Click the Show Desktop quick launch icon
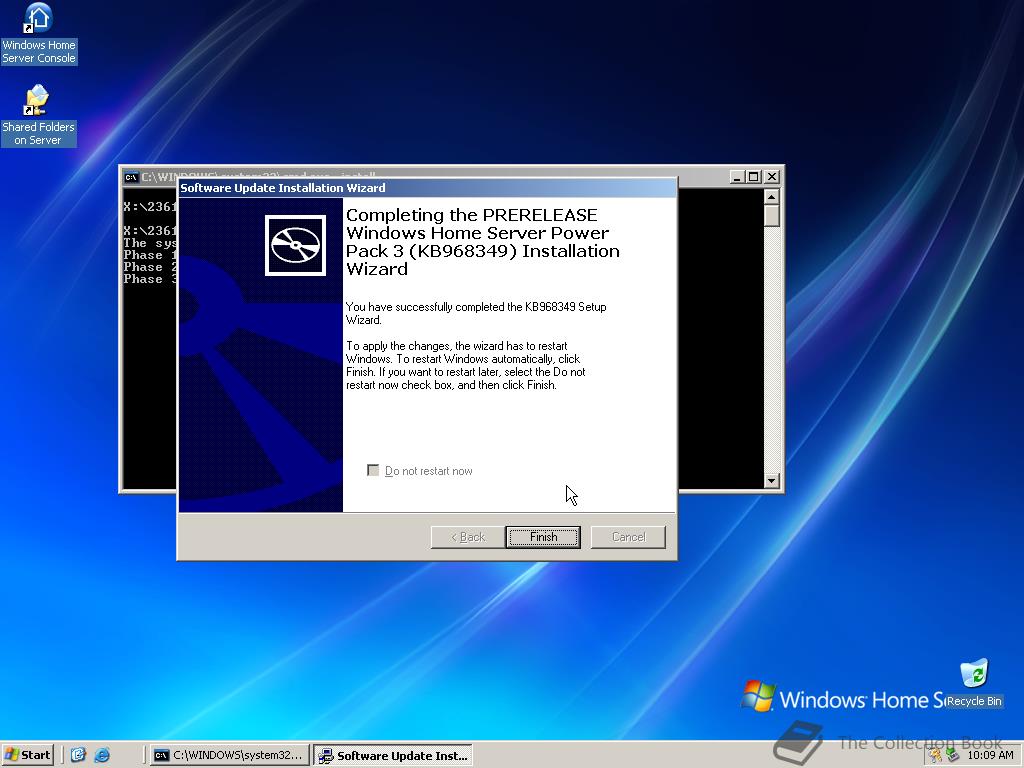This screenshot has width=1024, height=768. 78,755
